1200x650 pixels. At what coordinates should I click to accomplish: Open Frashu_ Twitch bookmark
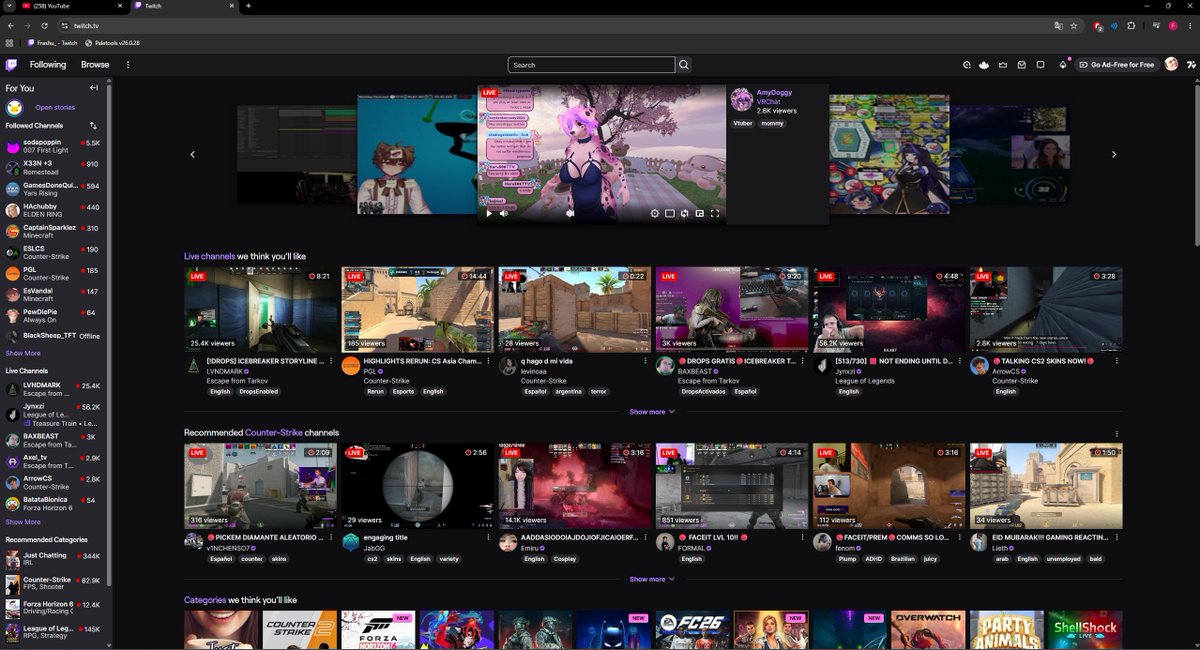tap(52, 43)
